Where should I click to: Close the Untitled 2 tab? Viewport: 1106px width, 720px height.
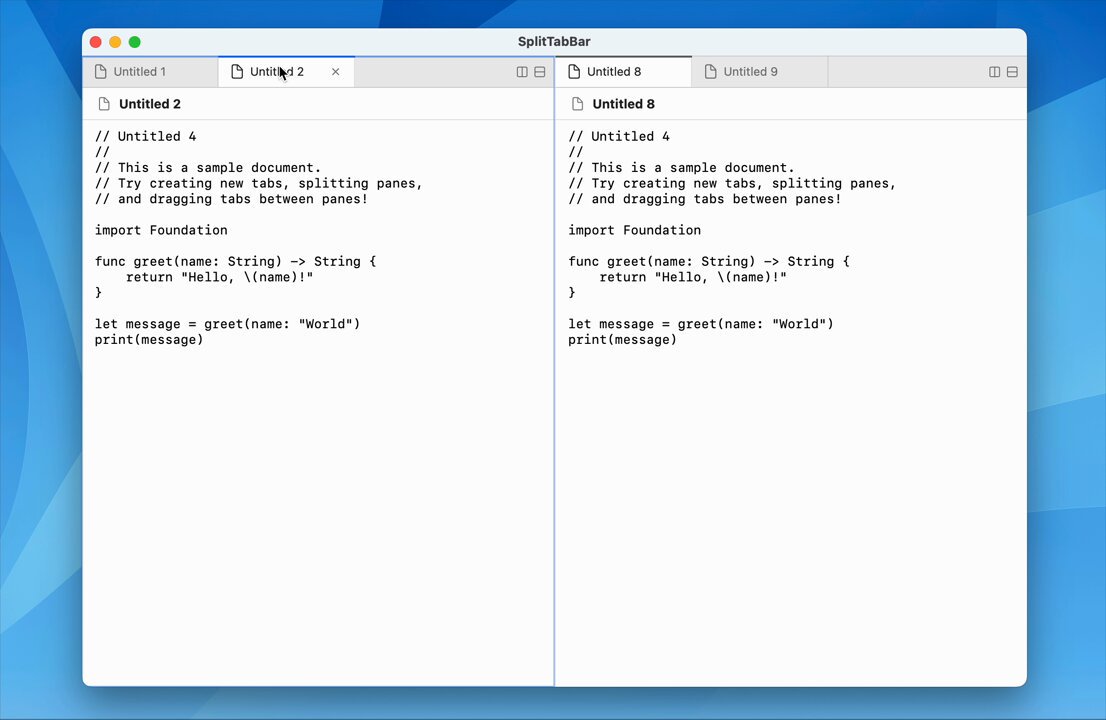pos(335,72)
